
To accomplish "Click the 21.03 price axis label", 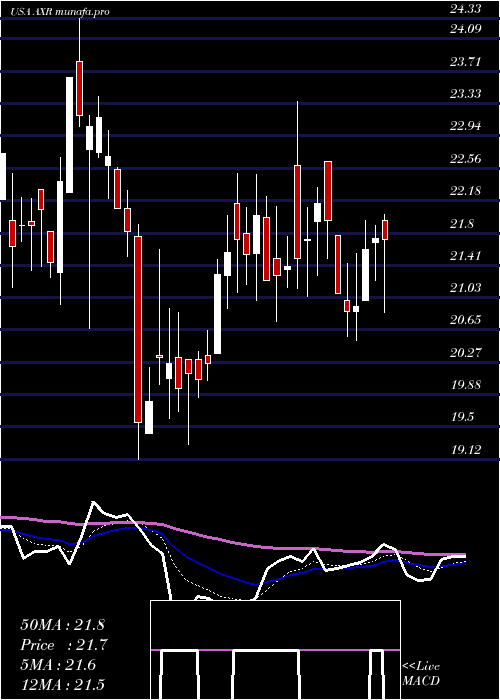I will pos(467,288).
